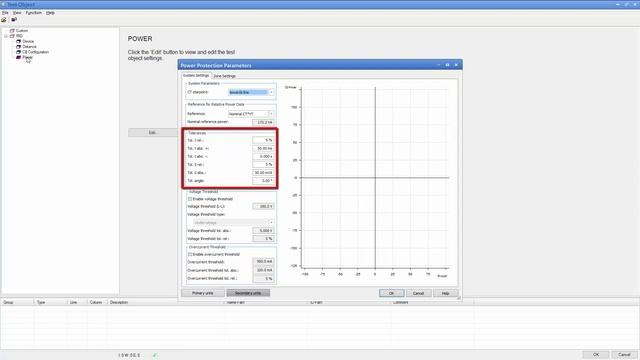Click the Tol. S rel. input field
The height and width of the screenshot is (360, 640).
pyautogui.click(x=263, y=164)
